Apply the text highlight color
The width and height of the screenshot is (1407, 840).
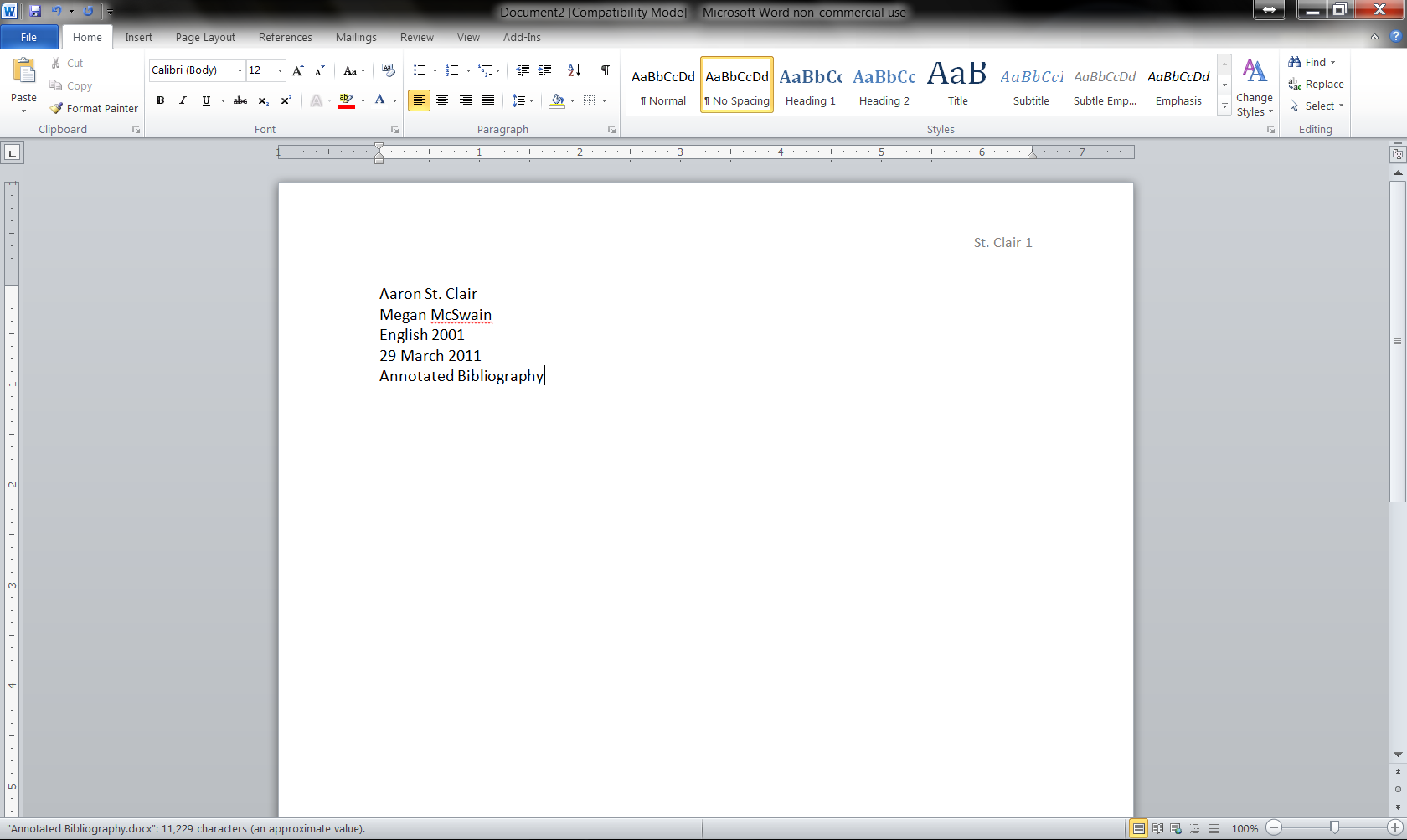click(x=347, y=100)
